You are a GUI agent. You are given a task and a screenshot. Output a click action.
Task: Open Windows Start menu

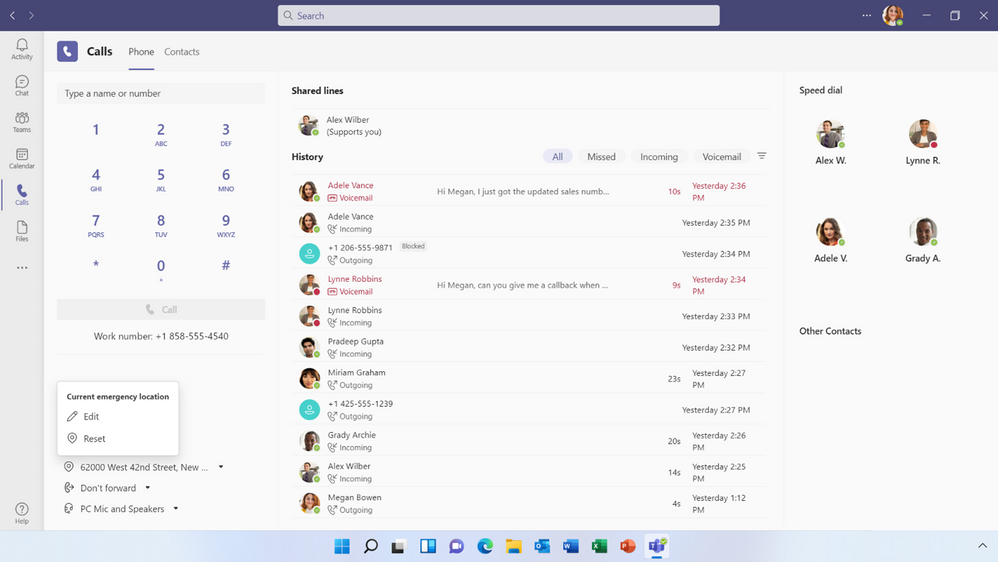342,546
